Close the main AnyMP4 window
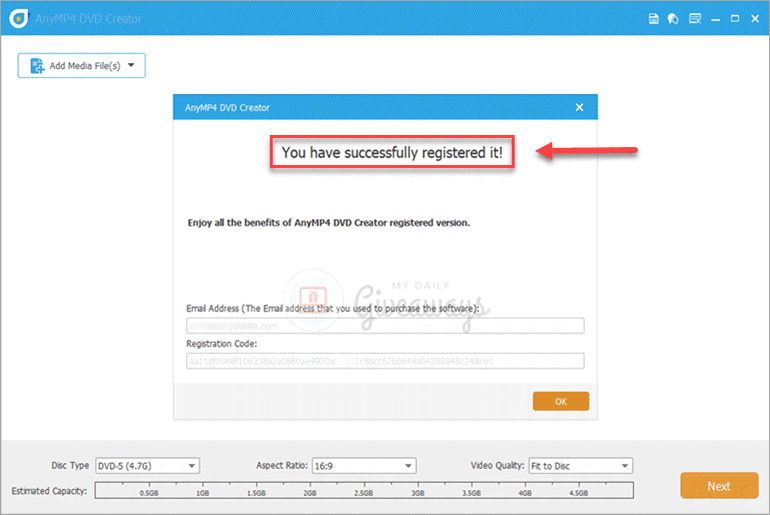770x515 pixels. point(754,18)
